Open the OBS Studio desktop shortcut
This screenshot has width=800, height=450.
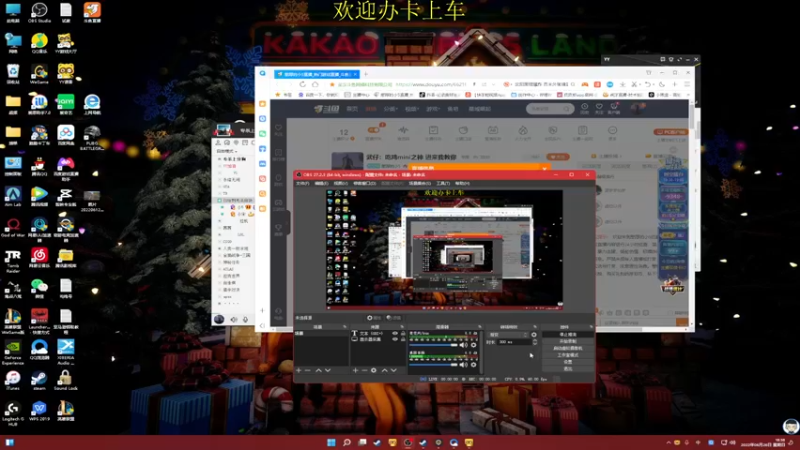click(39, 12)
